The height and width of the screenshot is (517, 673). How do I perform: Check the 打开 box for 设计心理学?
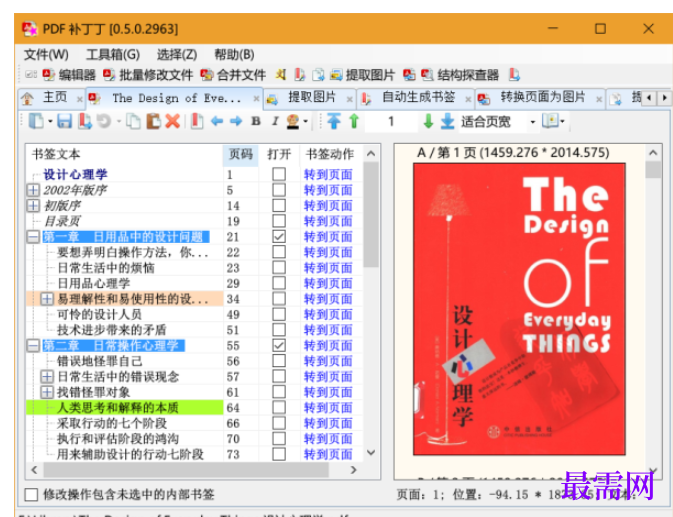279,174
